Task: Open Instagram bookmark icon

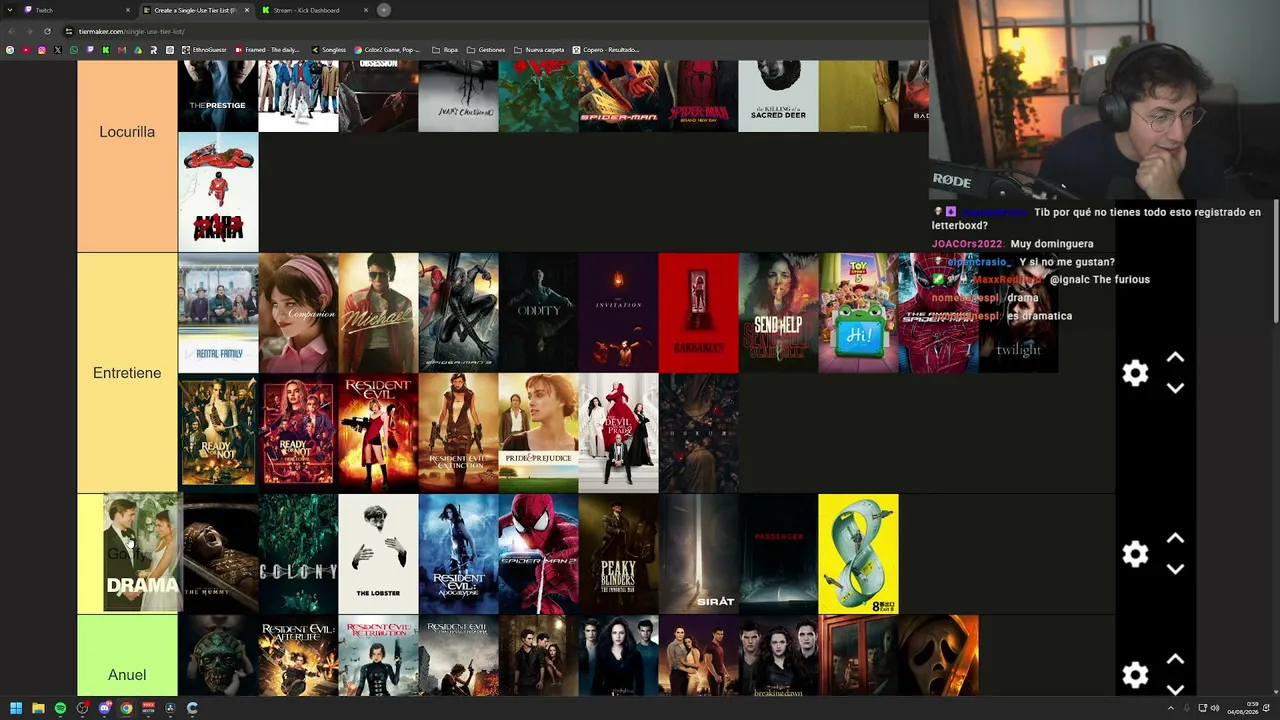Action: [42, 50]
